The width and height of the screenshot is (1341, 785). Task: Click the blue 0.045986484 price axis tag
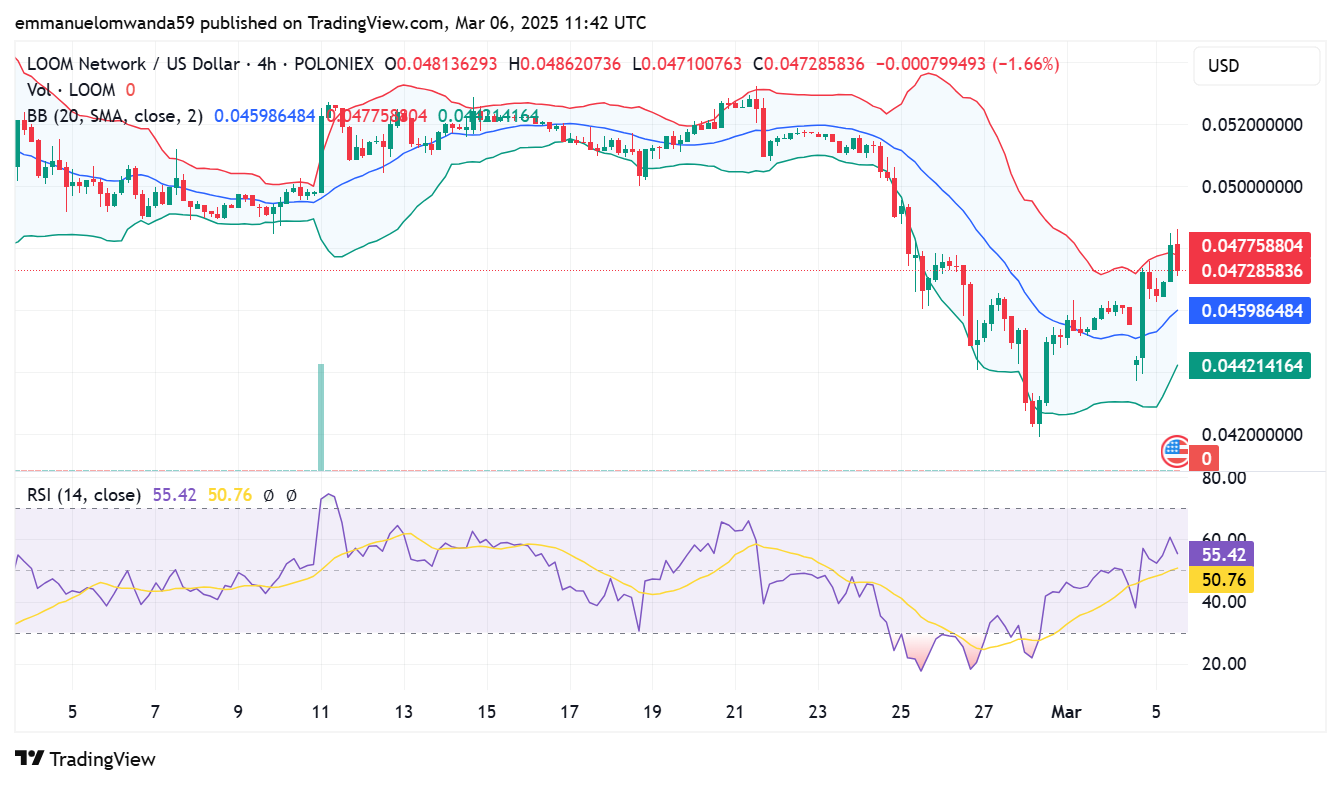[1252, 311]
